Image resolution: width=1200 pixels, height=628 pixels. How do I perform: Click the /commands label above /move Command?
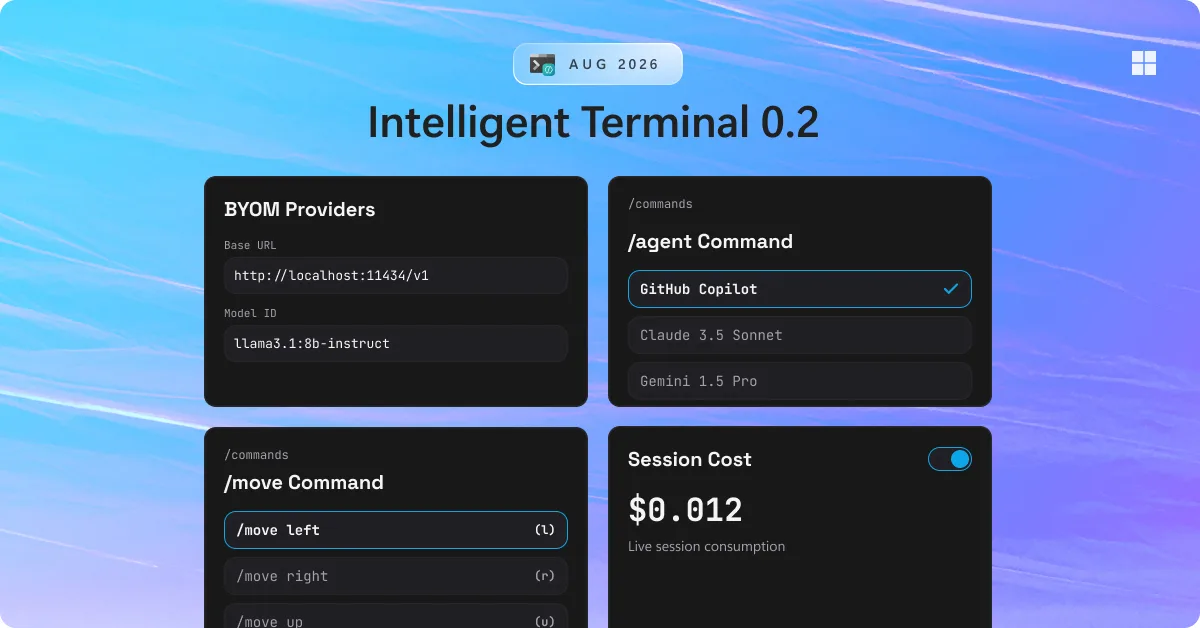coord(256,455)
